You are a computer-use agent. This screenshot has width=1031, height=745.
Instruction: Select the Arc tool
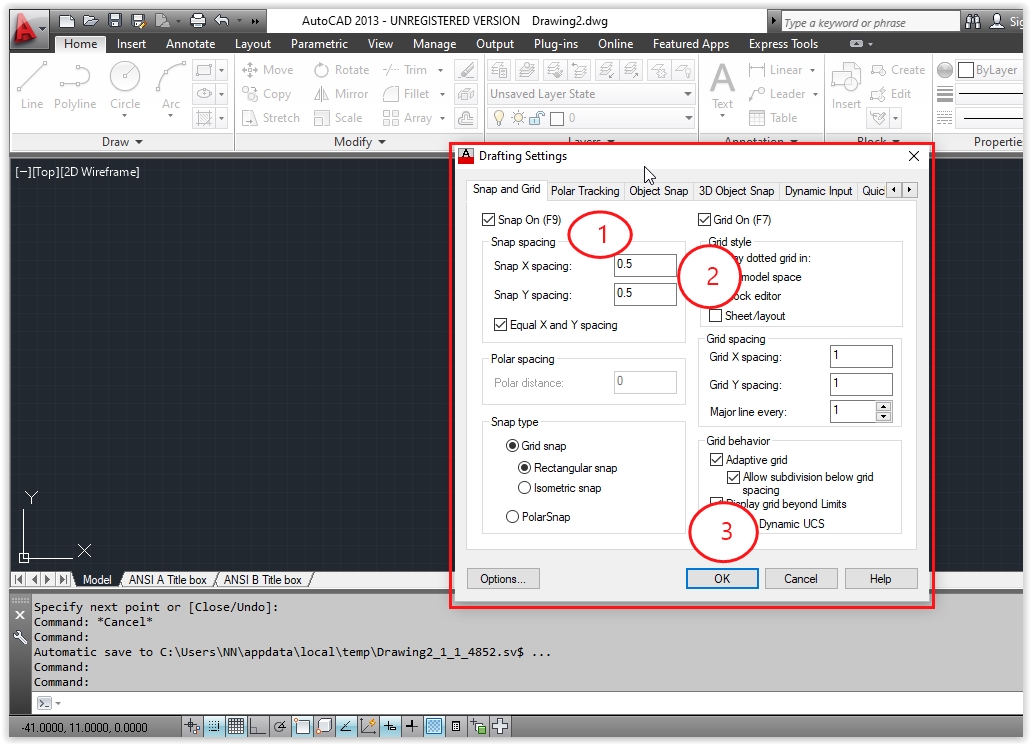(x=171, y=85)
